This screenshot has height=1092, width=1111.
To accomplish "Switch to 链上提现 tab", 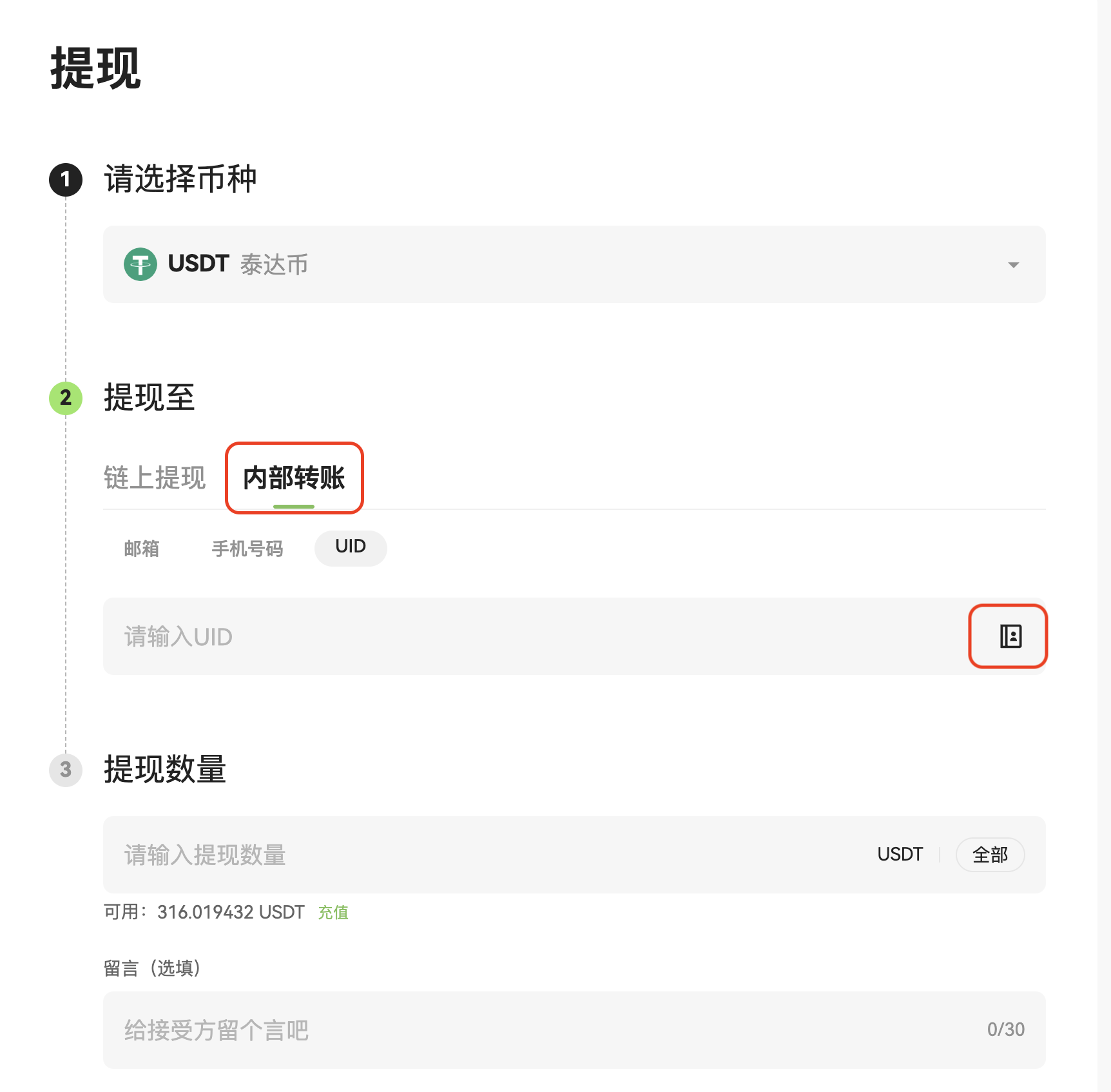I will pyautogui.click(x=155, y=478).
